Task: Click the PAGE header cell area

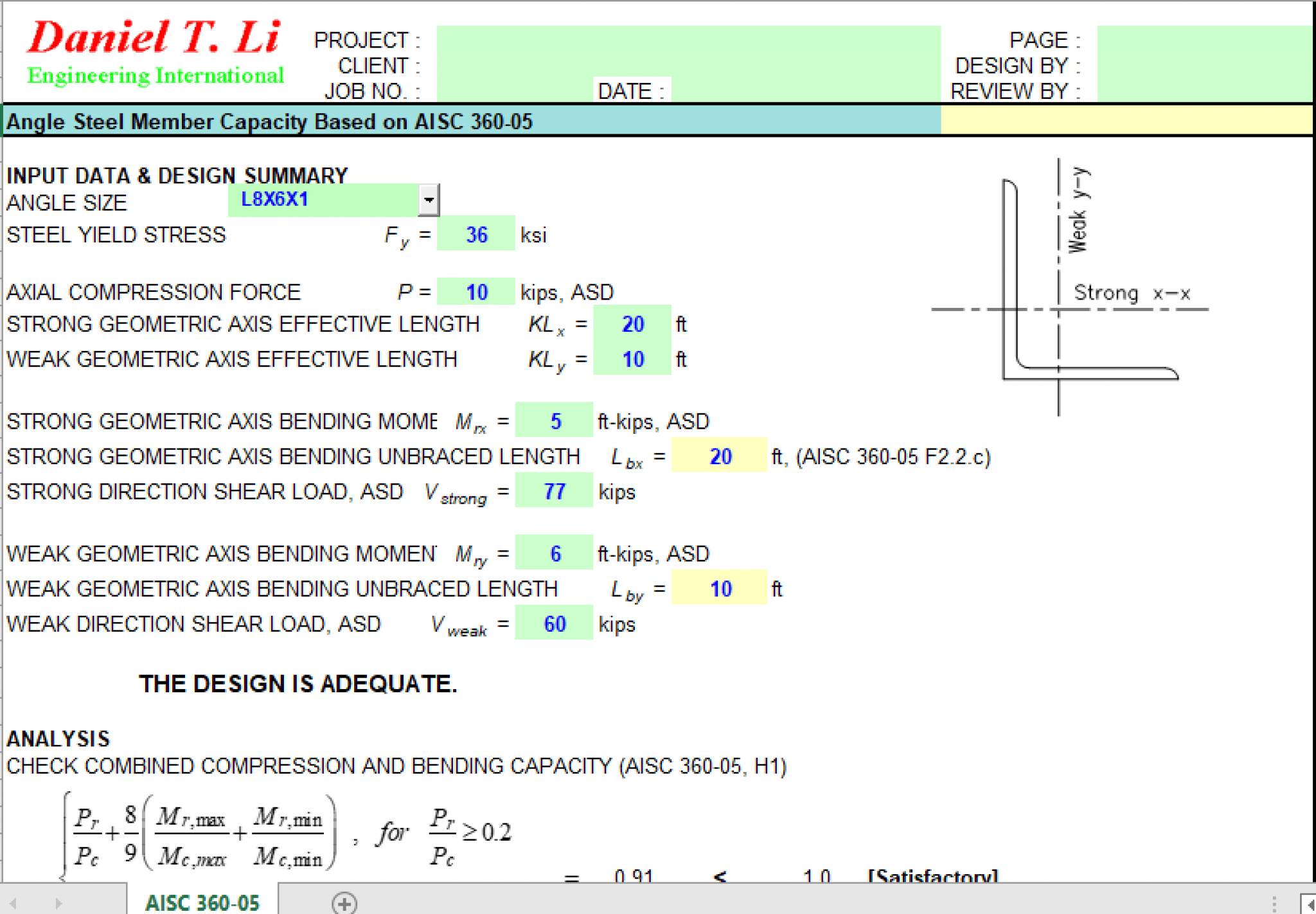Action: pyautogui.click(x=1194, y=39)
